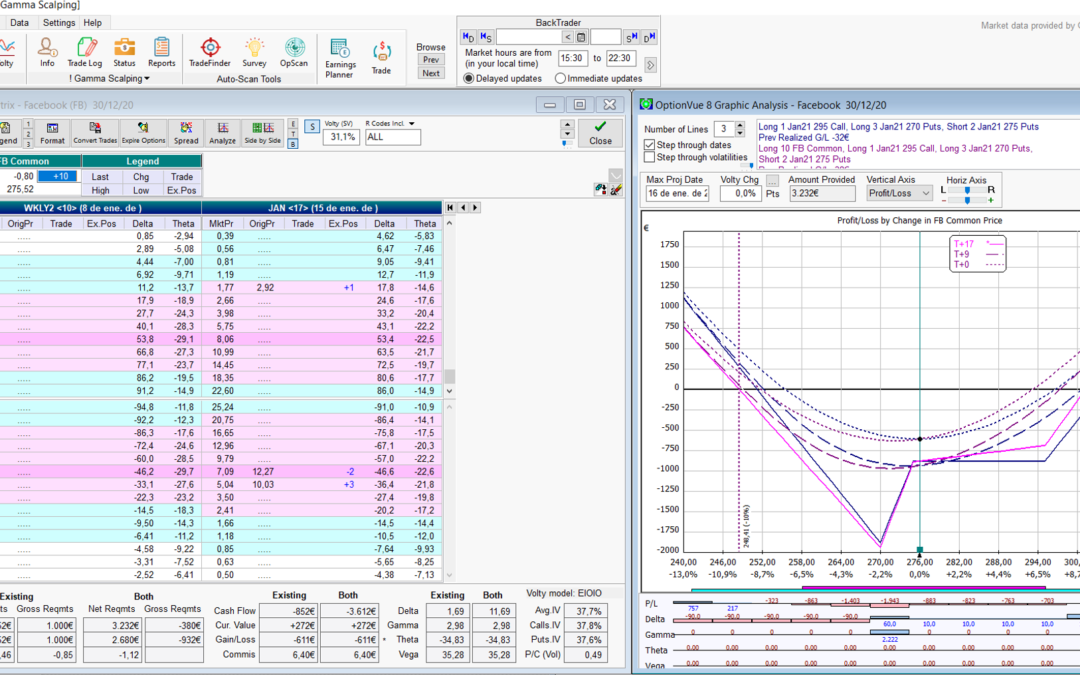Adjust the Horiz Axis upper slider

point(967,190)
